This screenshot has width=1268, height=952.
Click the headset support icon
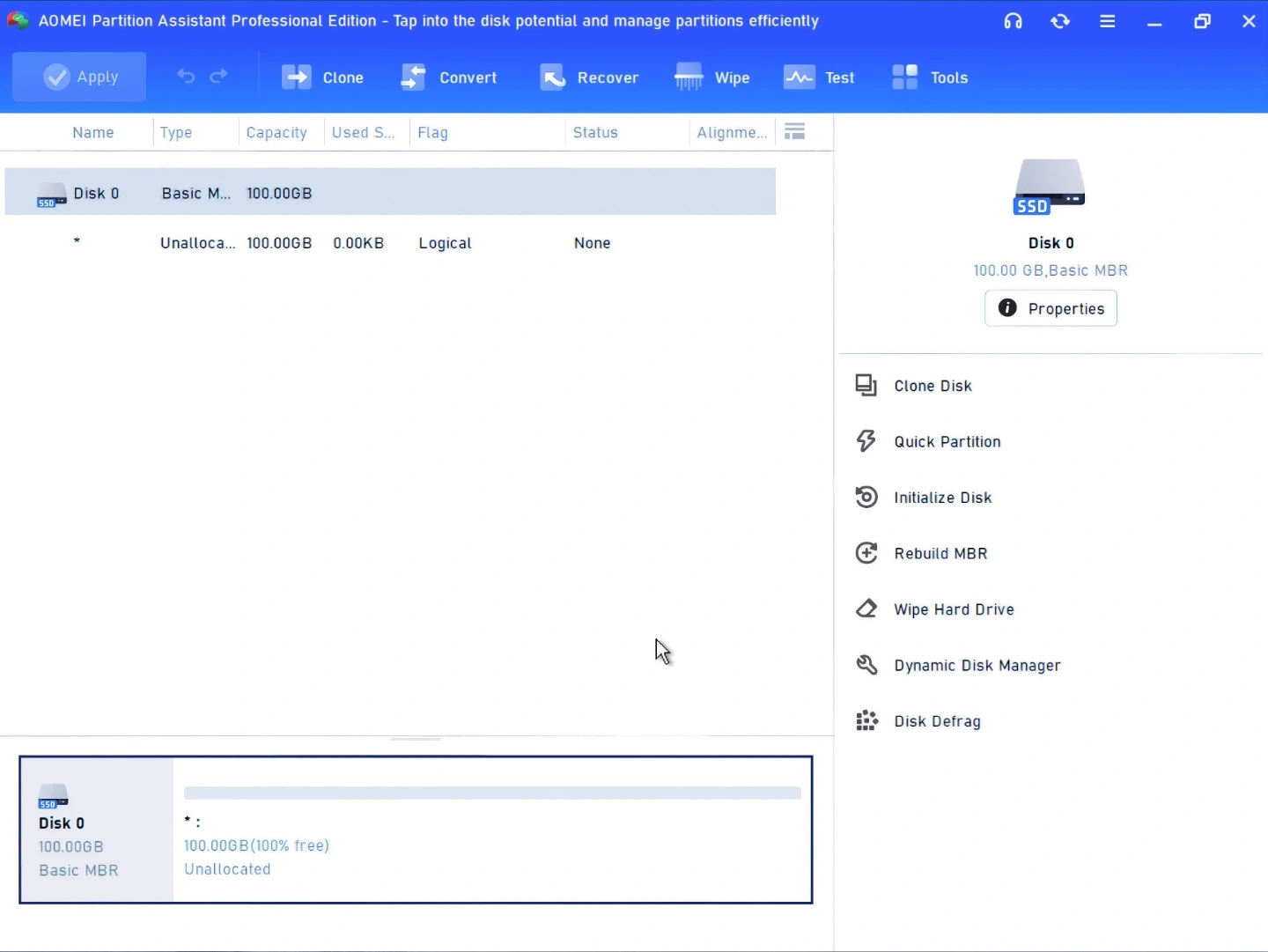tap(1013, 21)
